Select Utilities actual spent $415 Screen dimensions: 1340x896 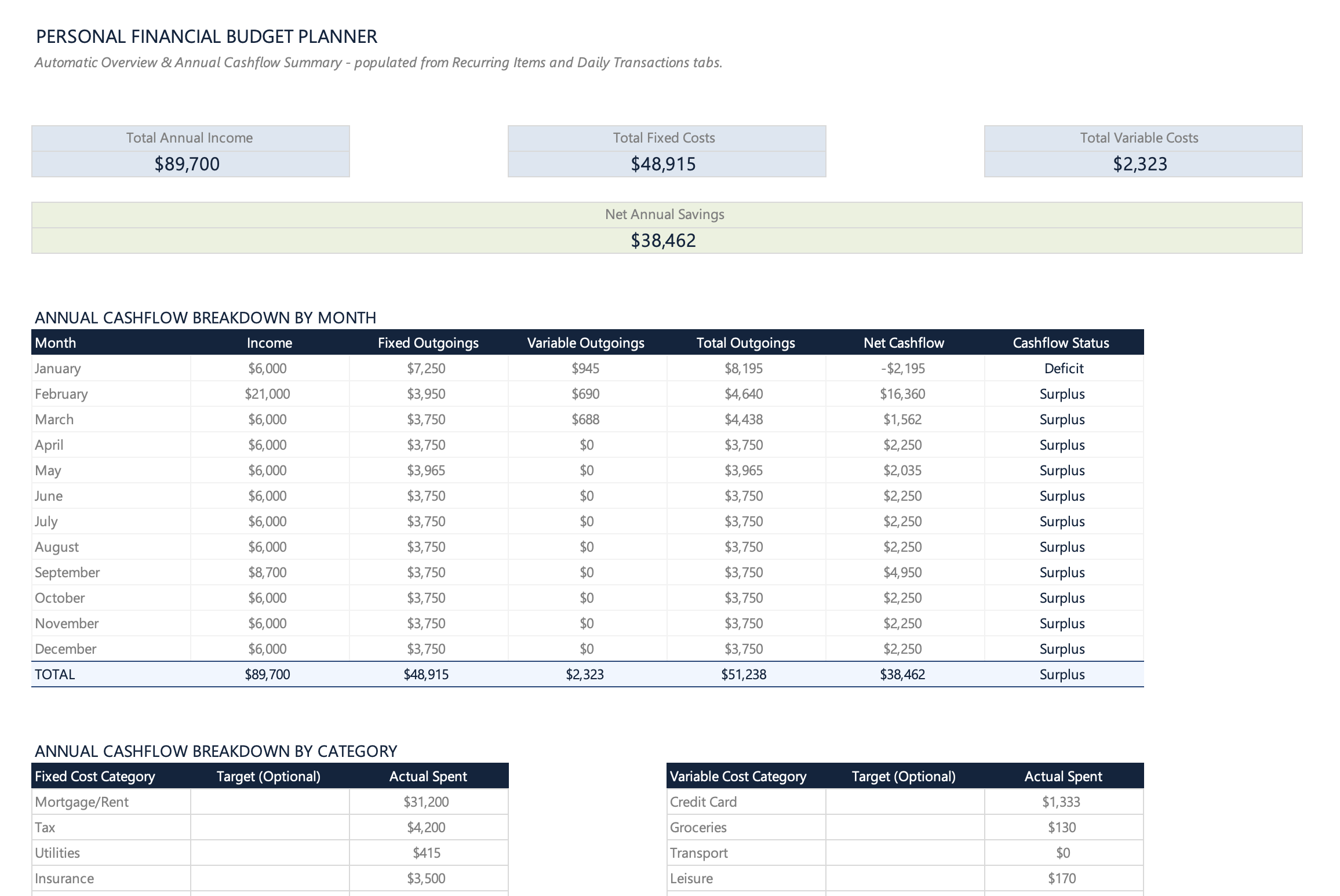tap(429, 853)
